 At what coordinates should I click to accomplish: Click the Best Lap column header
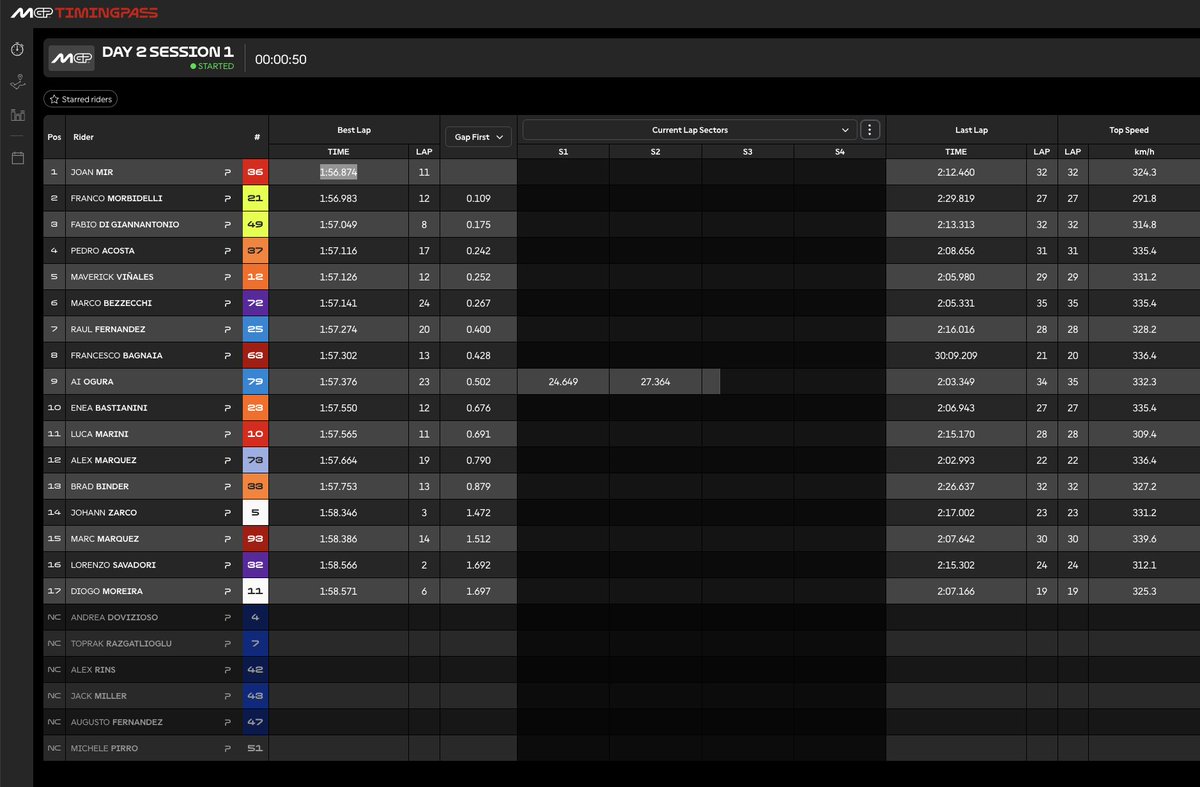pyautogui.click(x=354, y=130)
